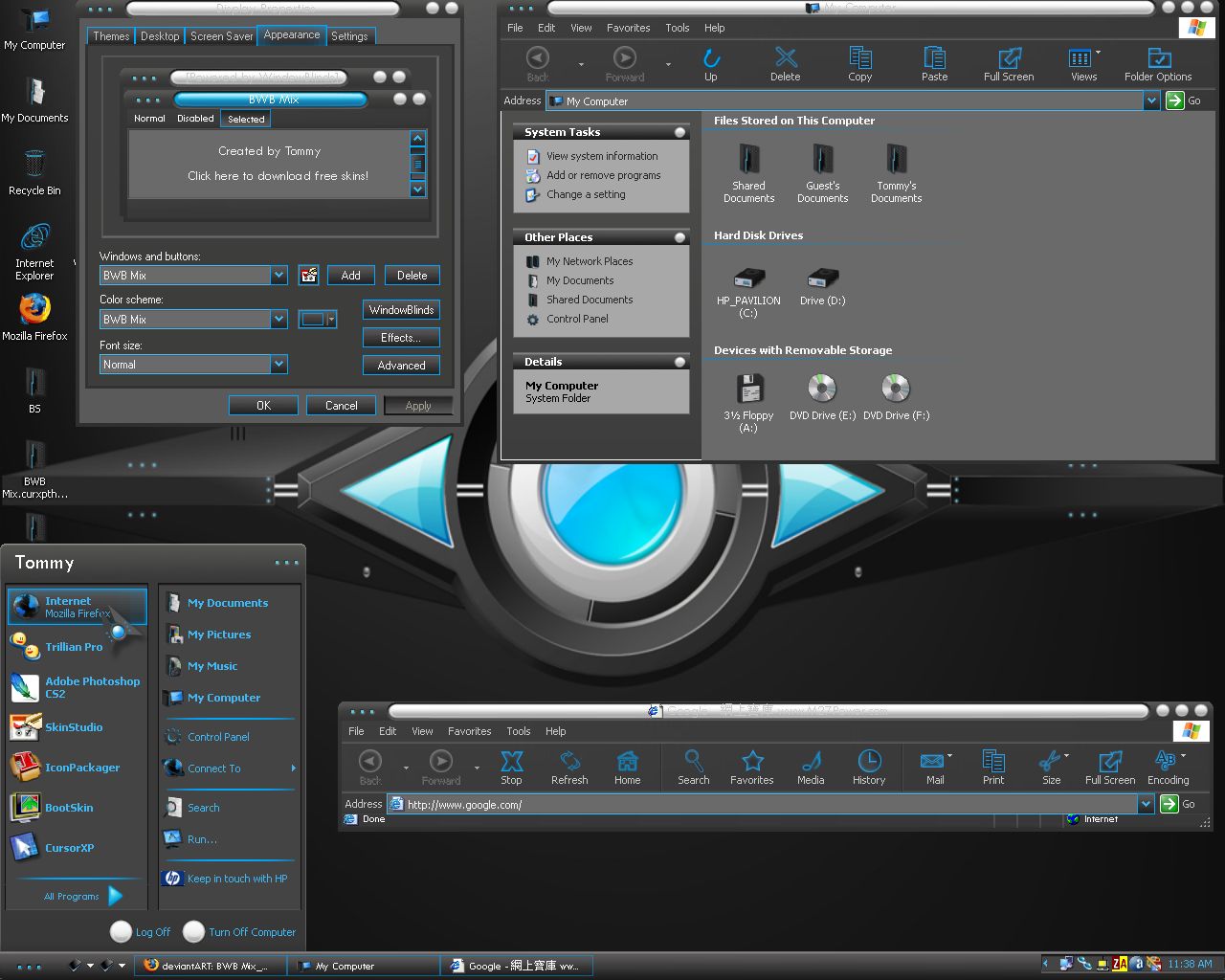
Task: Open Favorites menu in My Computer window
Action: point(628,28)
